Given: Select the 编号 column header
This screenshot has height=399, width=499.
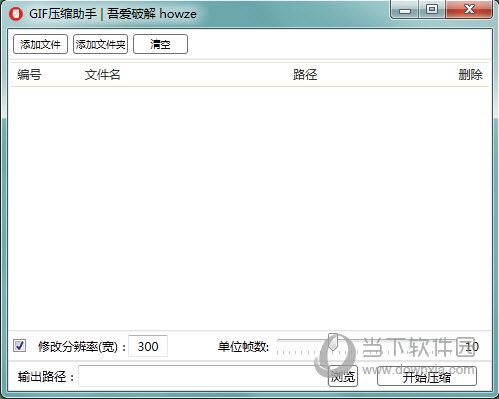Looking at the screenshot, I should [29, 74].
